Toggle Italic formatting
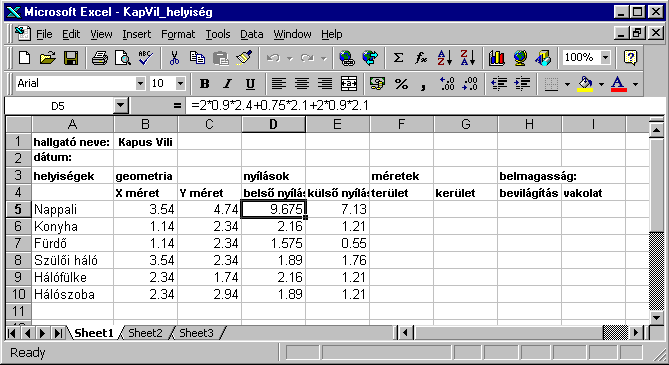 pos(227,83)
